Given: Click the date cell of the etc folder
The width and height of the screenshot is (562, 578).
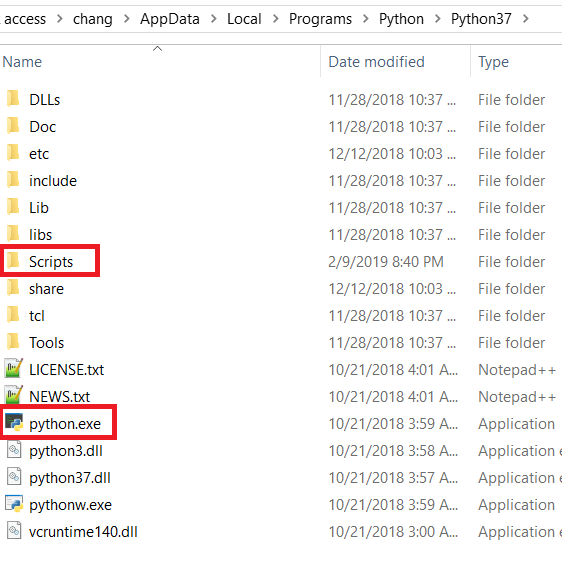Looking at the screenshot, I should pos(392,154).
